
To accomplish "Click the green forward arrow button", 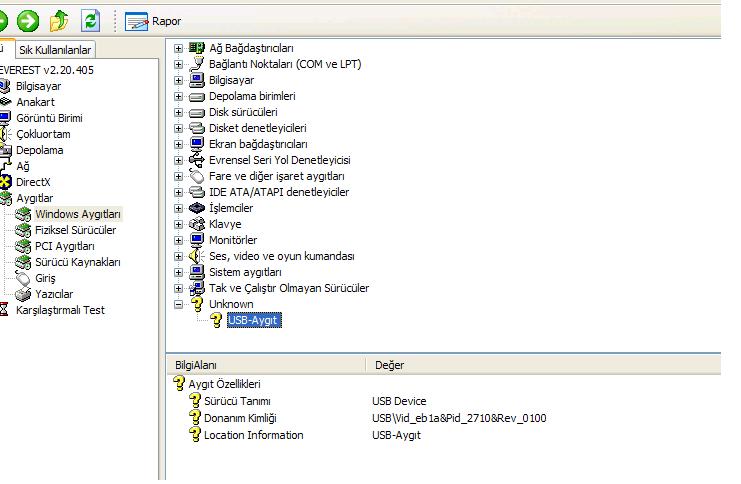I will pos(28,21).
